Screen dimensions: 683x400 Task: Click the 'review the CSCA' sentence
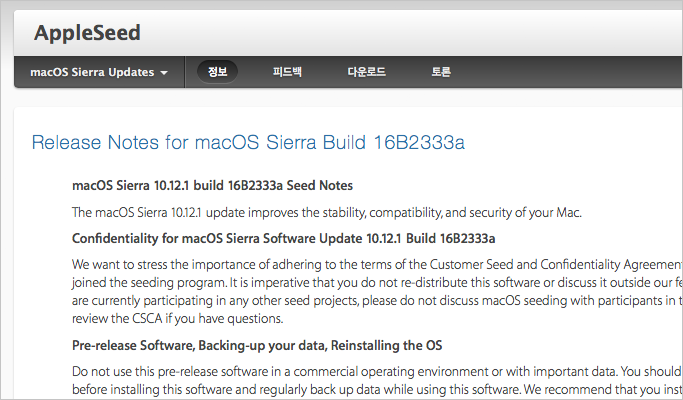click(x=177, y=319)
